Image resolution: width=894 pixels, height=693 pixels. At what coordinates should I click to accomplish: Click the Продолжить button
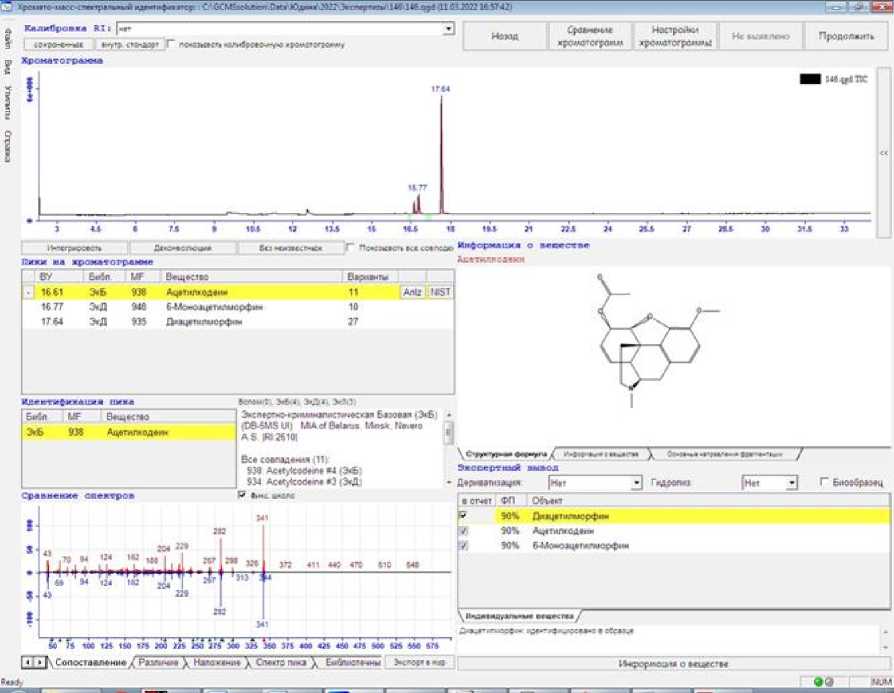coord(845,36)
